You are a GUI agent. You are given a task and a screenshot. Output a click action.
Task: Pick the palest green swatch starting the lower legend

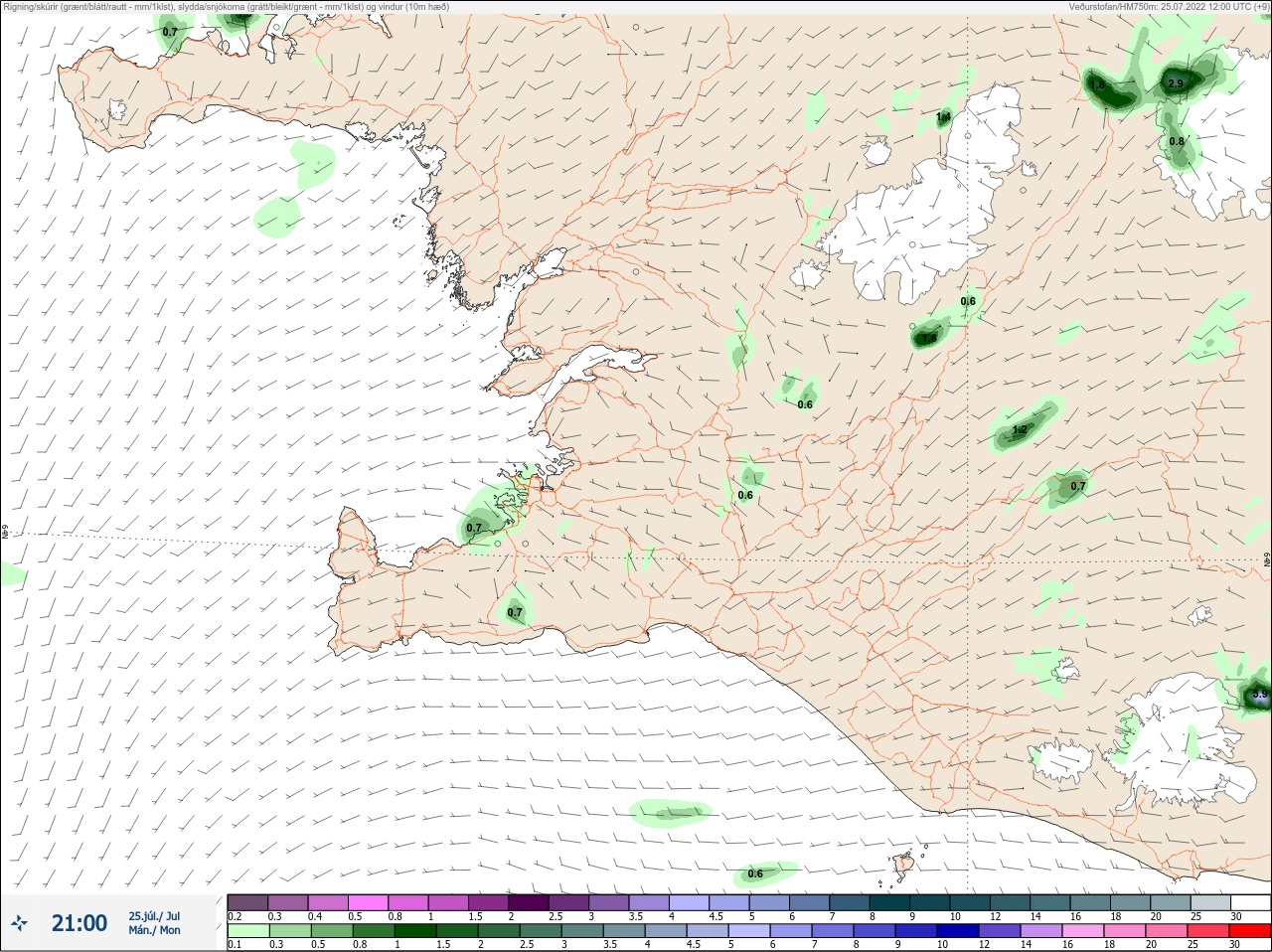pos(247,931)
